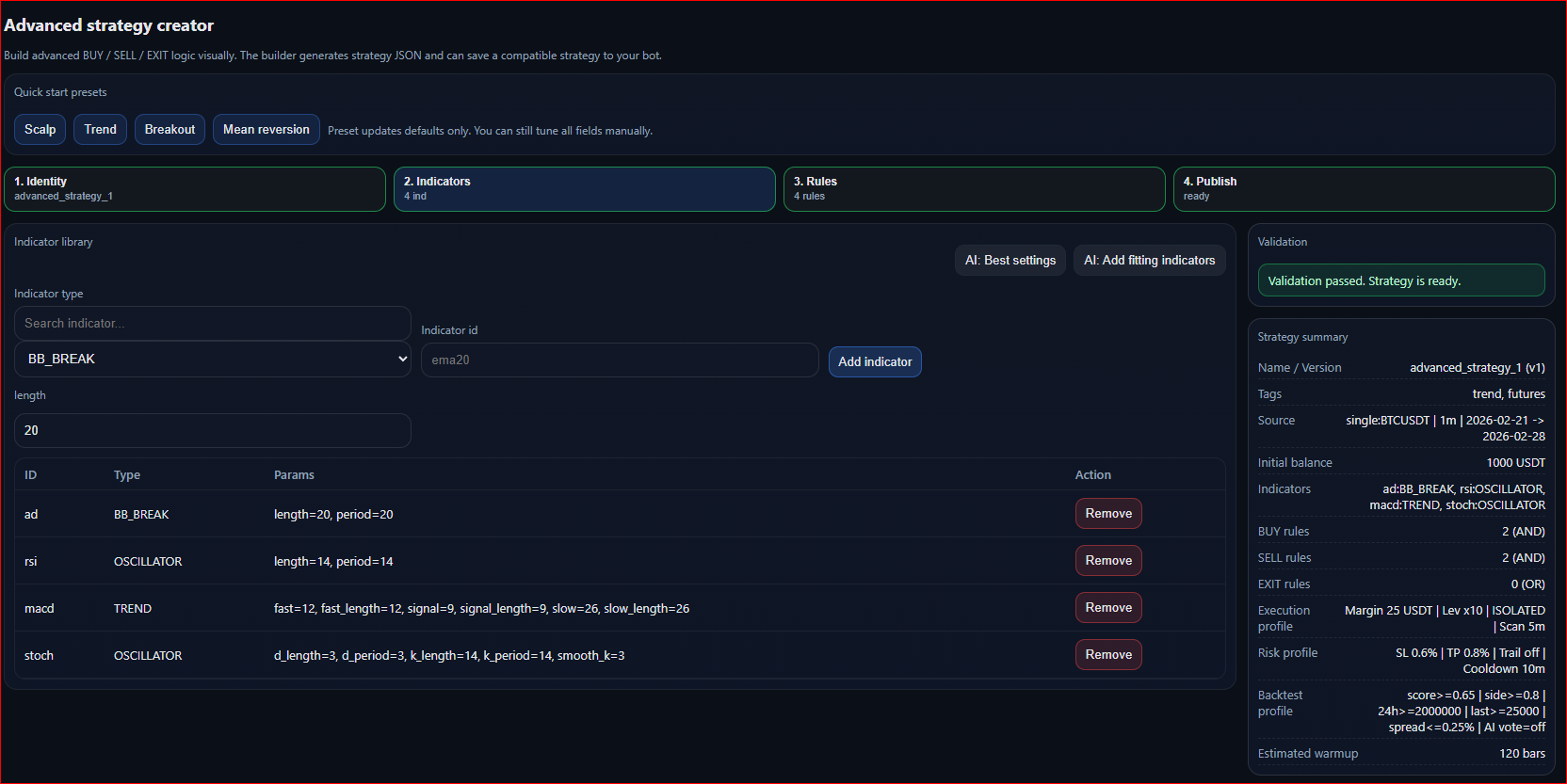The height and width of the screenshot is (784, 1567).
Task: Click the Indicator id input field
Action: pos(619,360)
